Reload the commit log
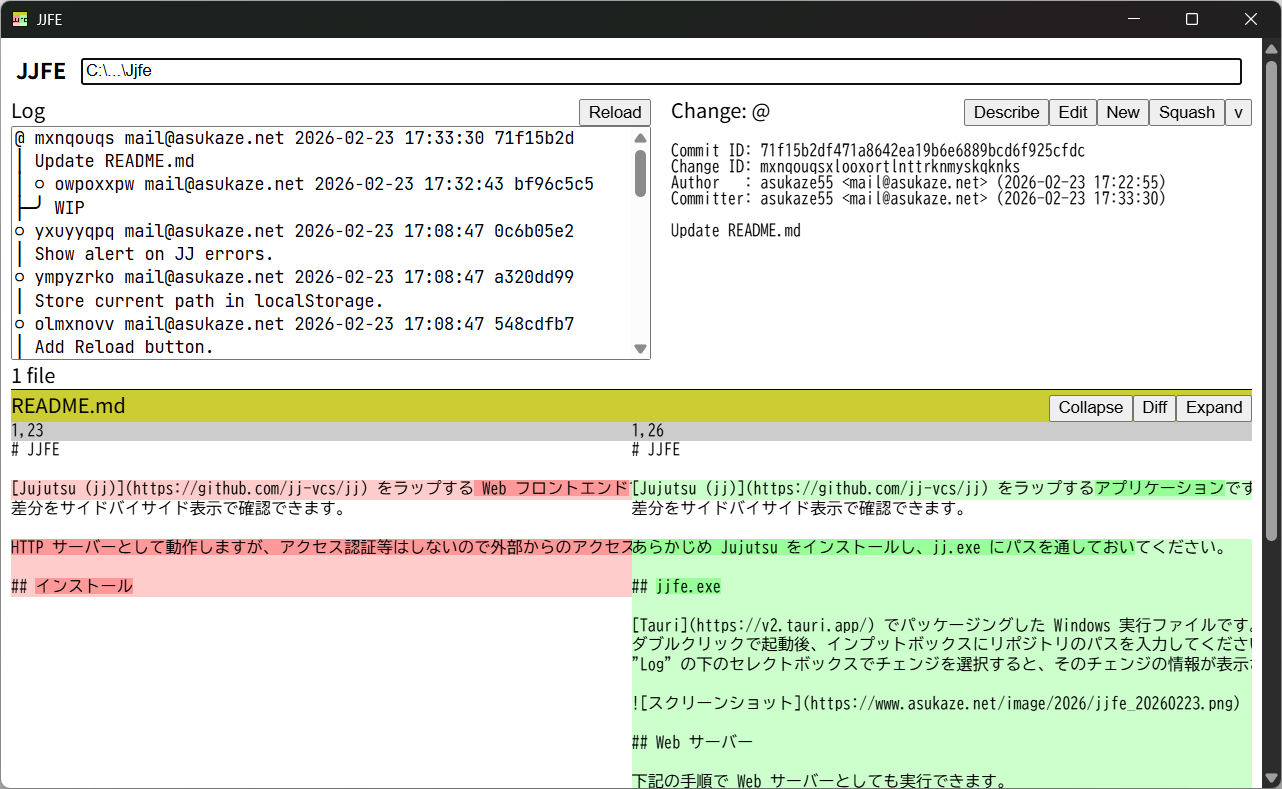 coord(614,112)
